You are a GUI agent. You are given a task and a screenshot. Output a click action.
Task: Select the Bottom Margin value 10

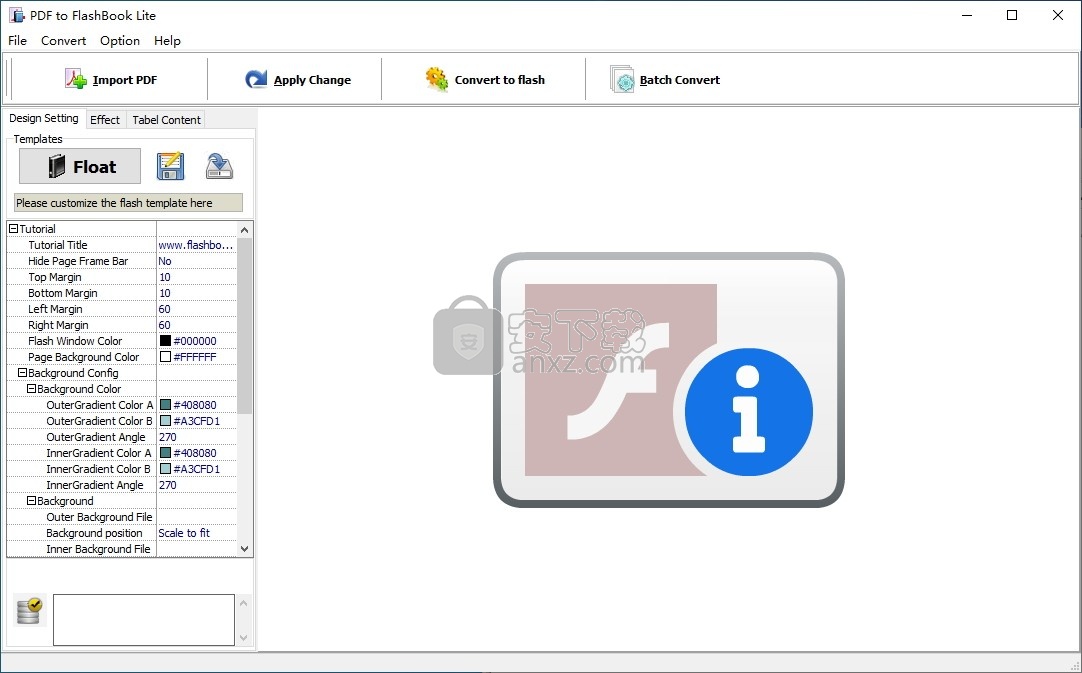point(197,293)
